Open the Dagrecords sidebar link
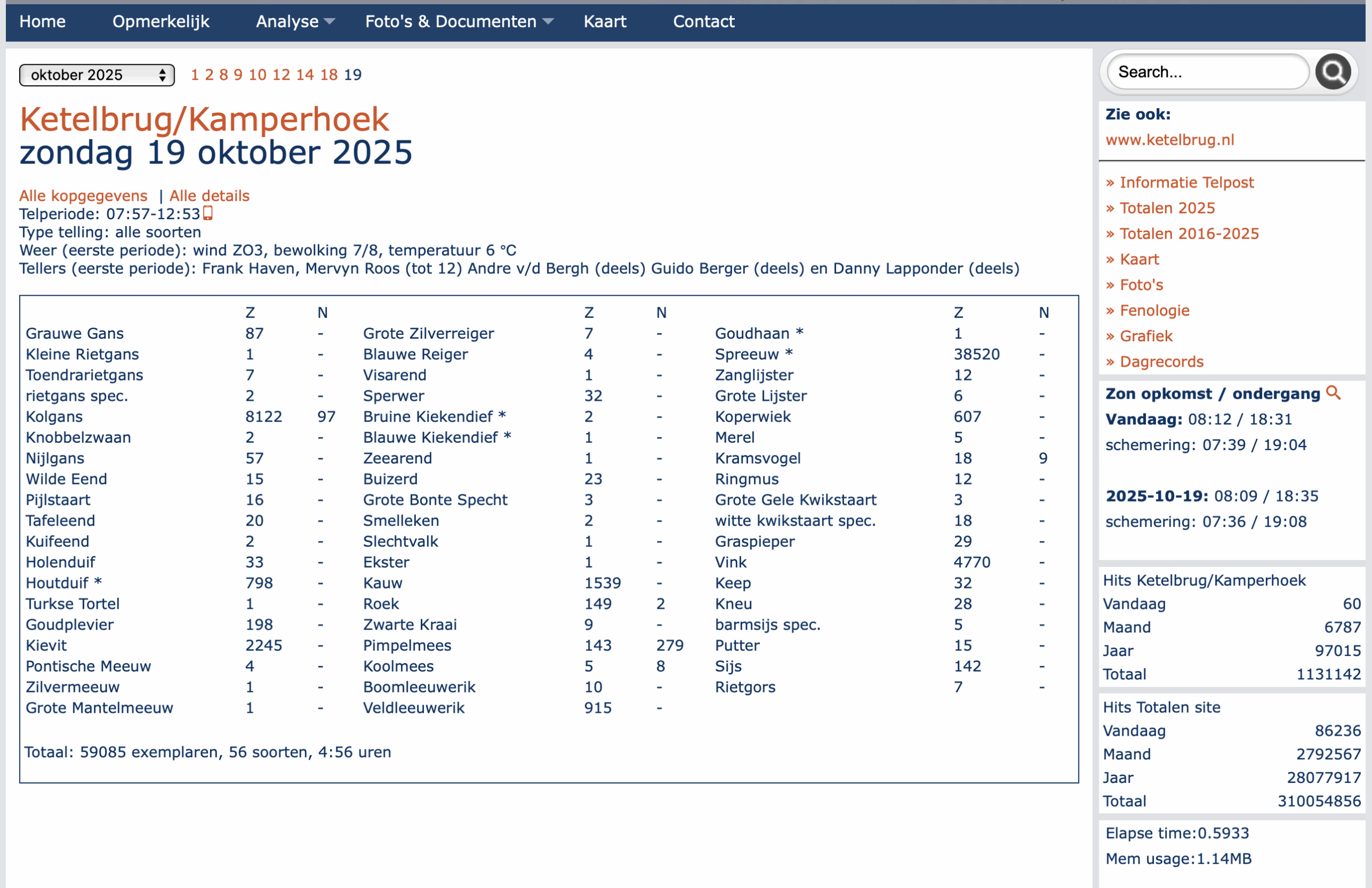Screen dimensions: 1372x888 coord(1161,362)
